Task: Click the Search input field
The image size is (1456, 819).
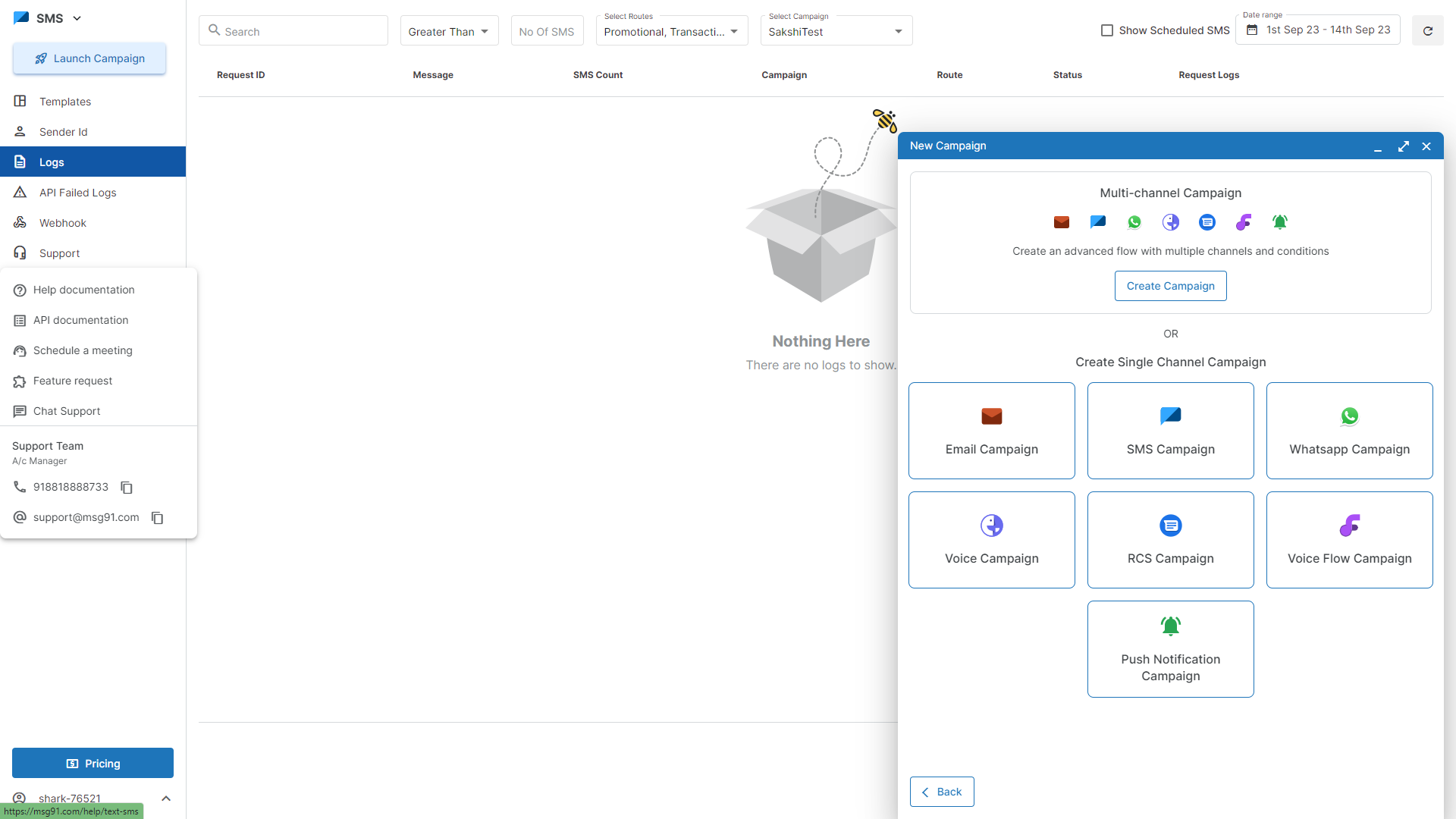Action: click(303, 31)
